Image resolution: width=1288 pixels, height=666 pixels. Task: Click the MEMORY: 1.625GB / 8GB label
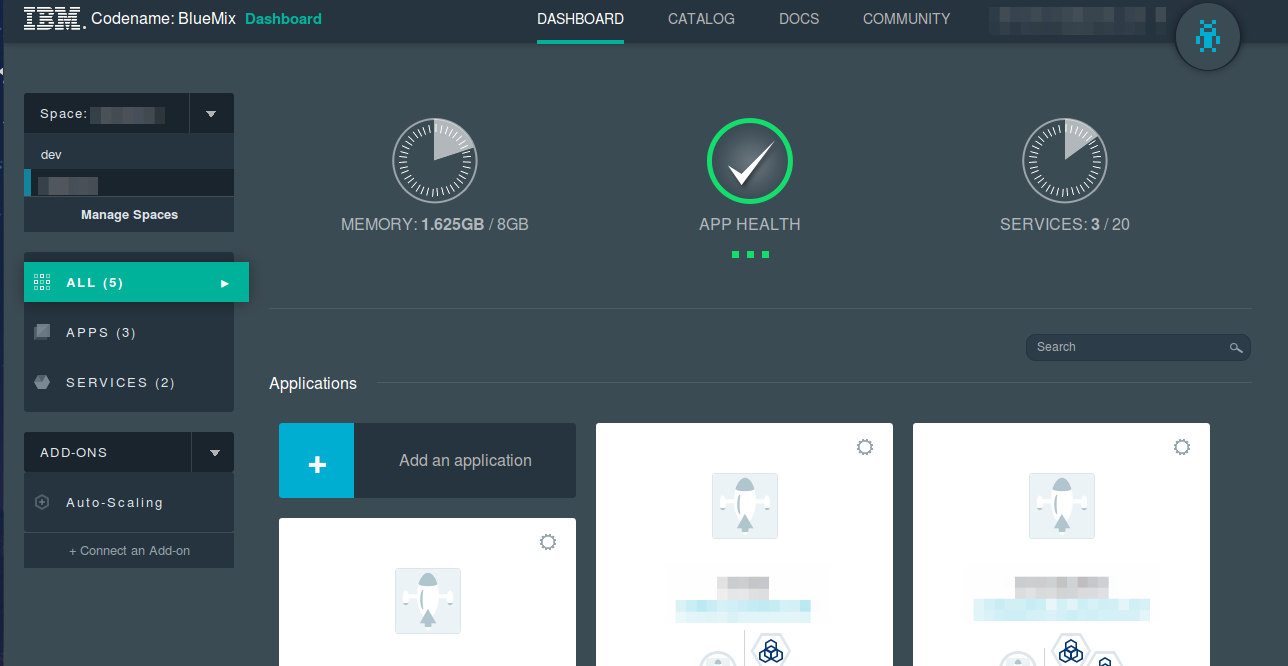pos(434,224)
